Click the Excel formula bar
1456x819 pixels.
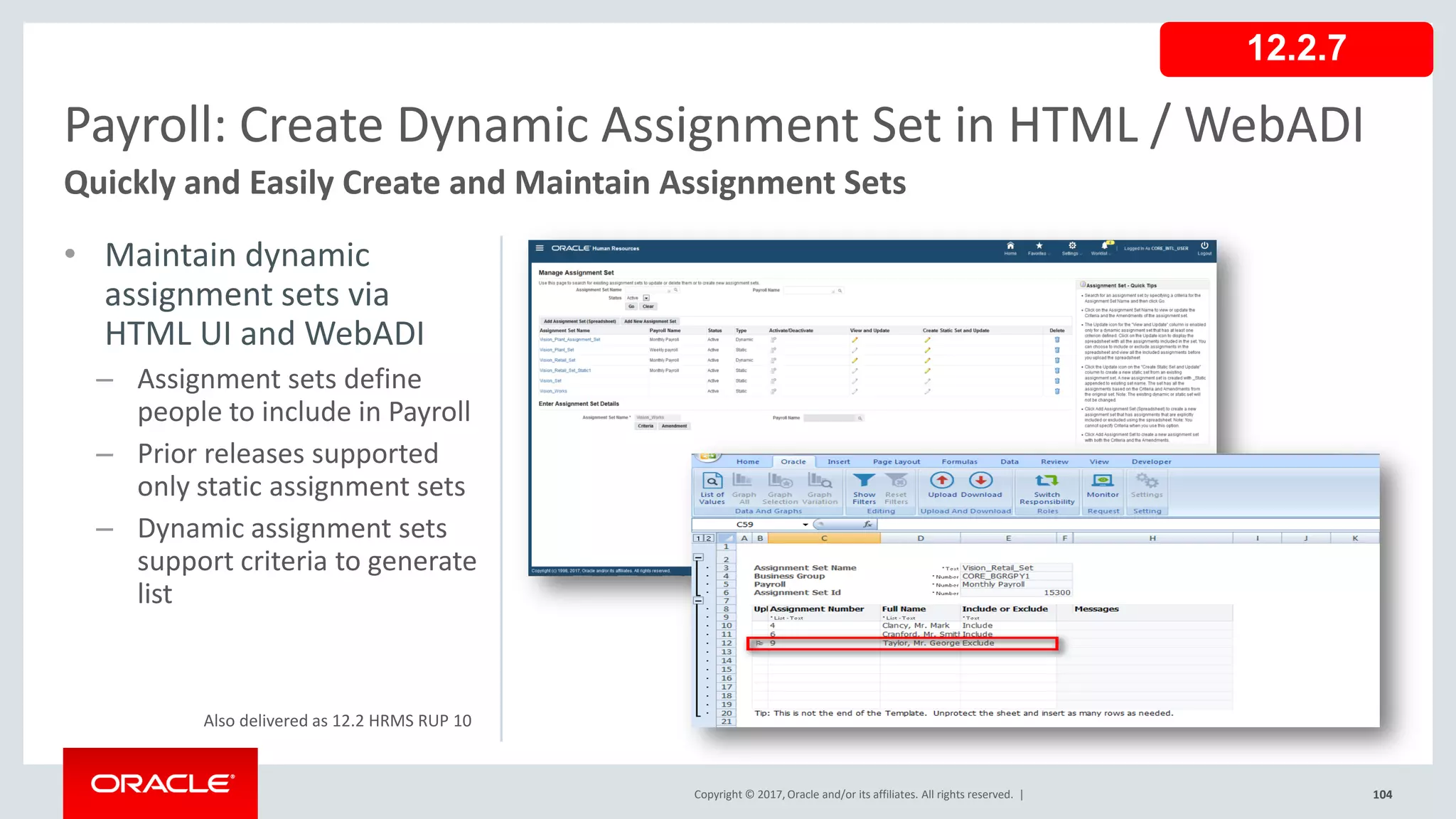tap(1128, 525)
